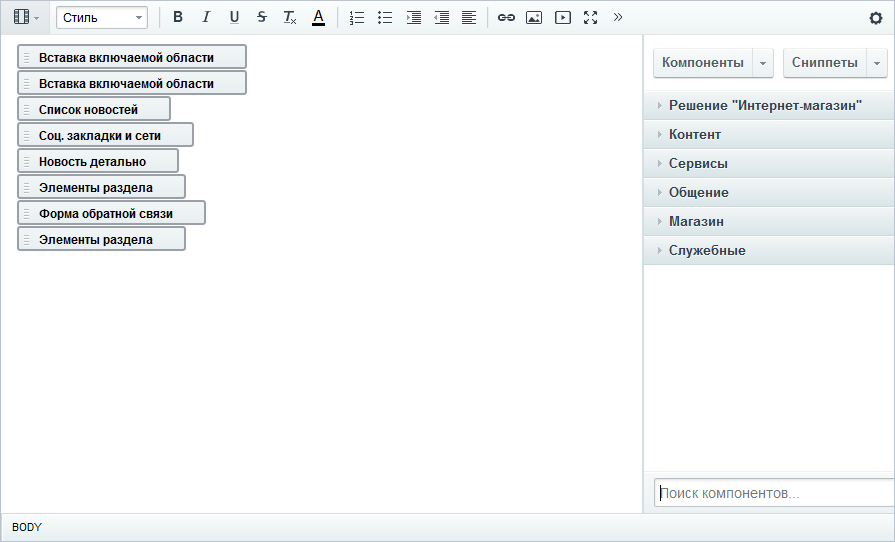Insert an image using the picture icon
The width and height of the screenshot is (895, 542).
point(534,17)
